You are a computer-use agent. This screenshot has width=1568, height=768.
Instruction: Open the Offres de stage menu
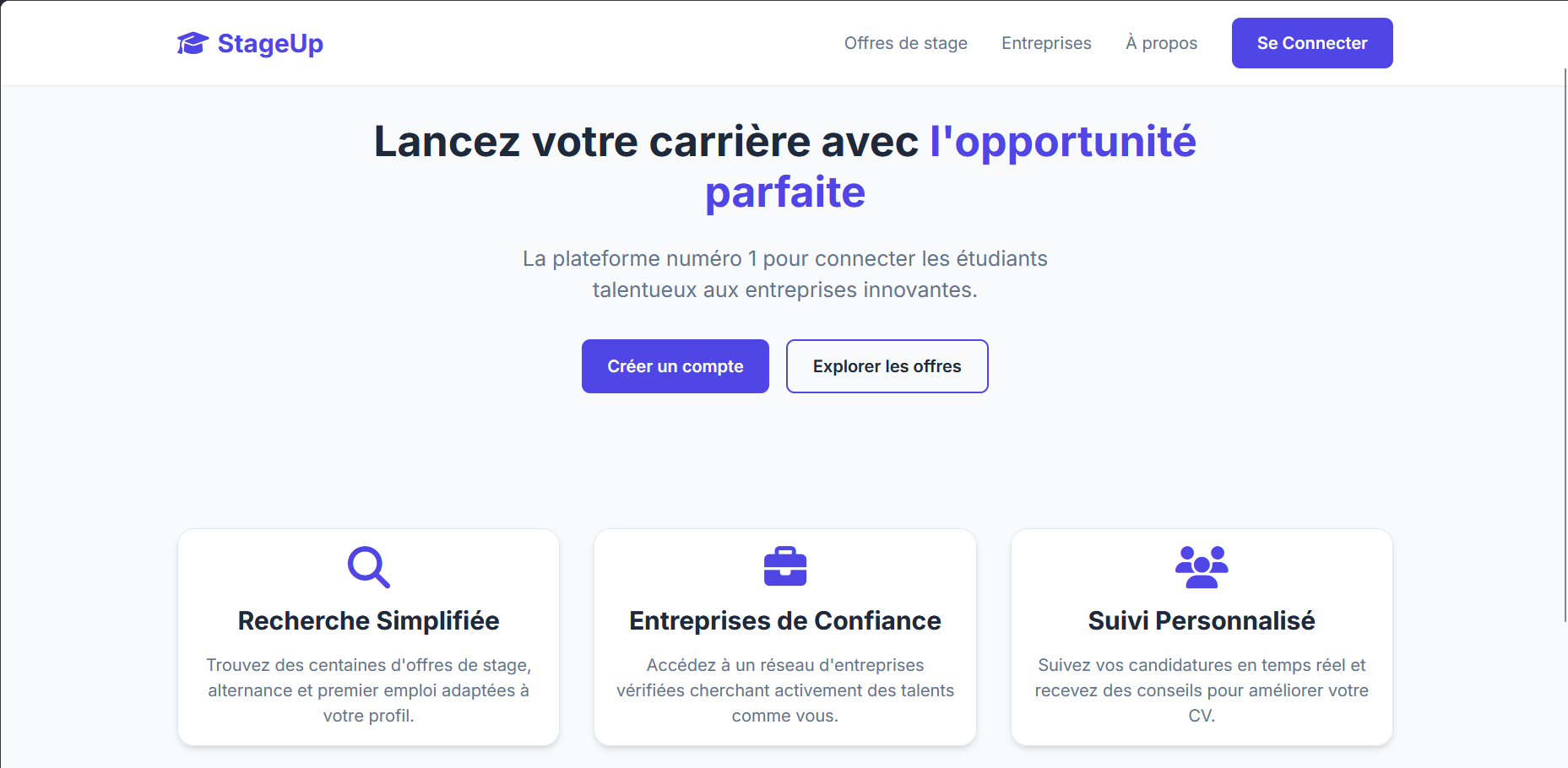905,43
